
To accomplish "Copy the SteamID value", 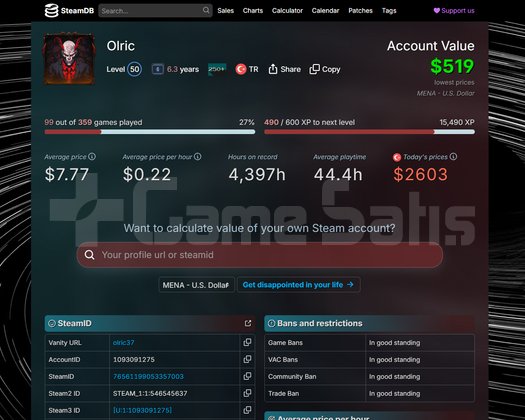I will [x=247, y=376].
